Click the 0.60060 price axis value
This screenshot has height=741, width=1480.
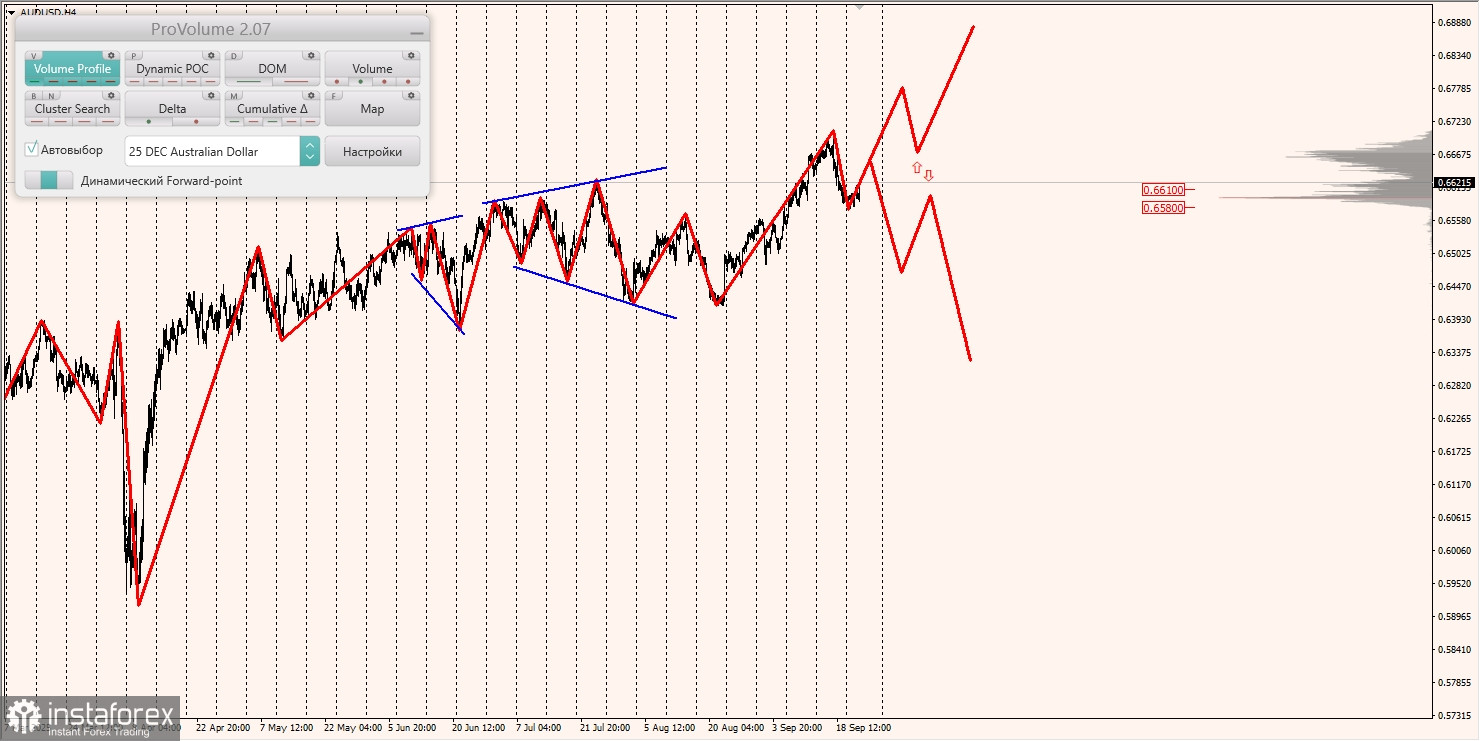coord(1453,550)
